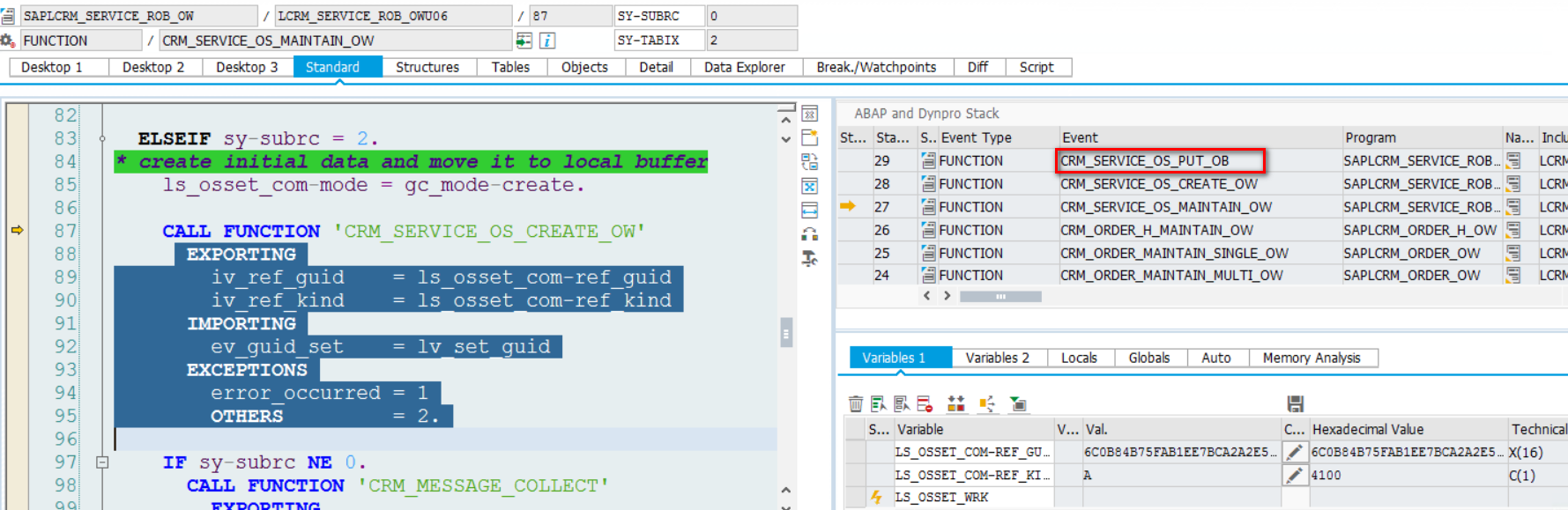The image size is (1568, 510).
Task: Click the first (green) list icon in the Variables toolbar
Action: click(x=878, y=403)
